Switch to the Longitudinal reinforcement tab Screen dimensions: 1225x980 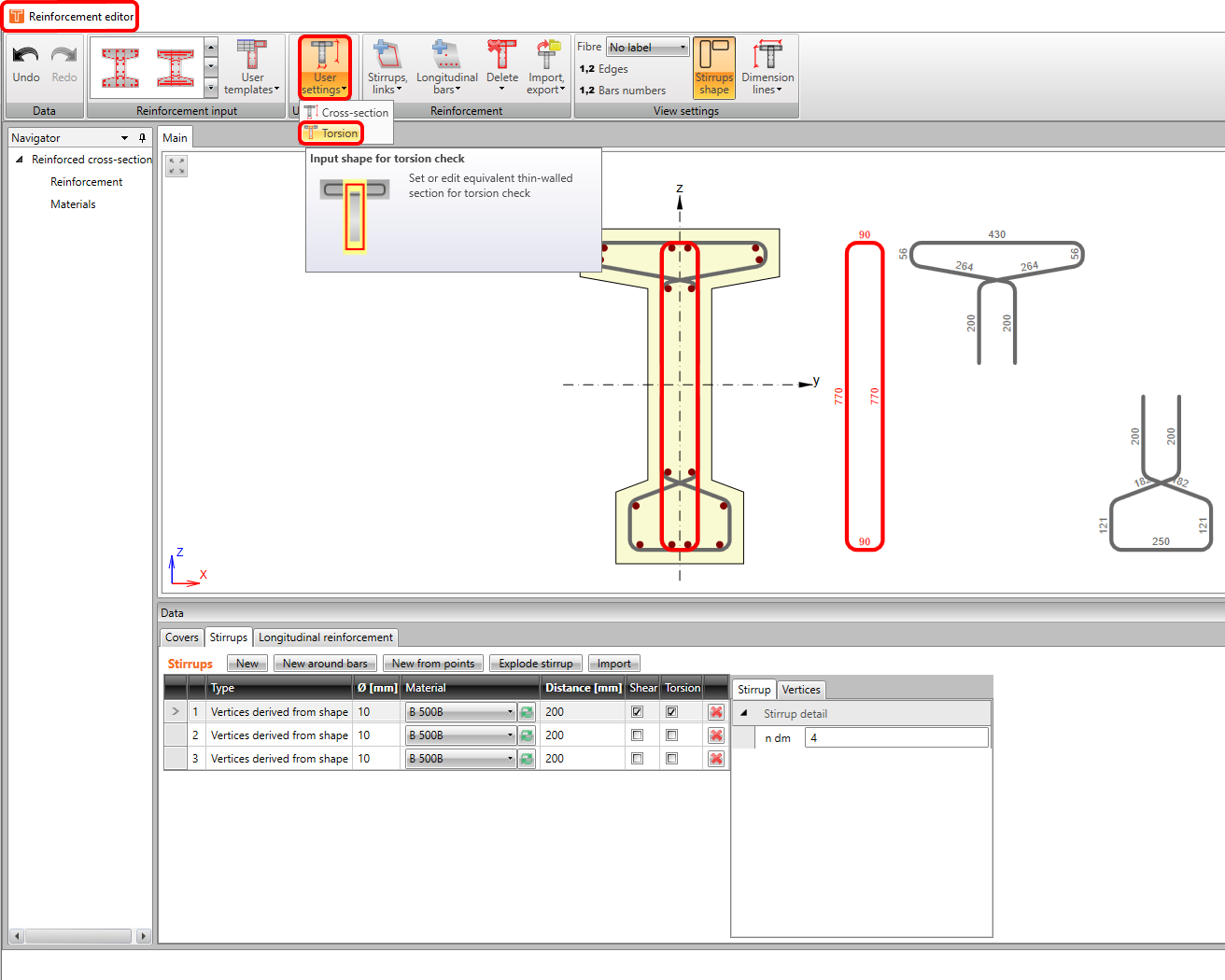326,637
